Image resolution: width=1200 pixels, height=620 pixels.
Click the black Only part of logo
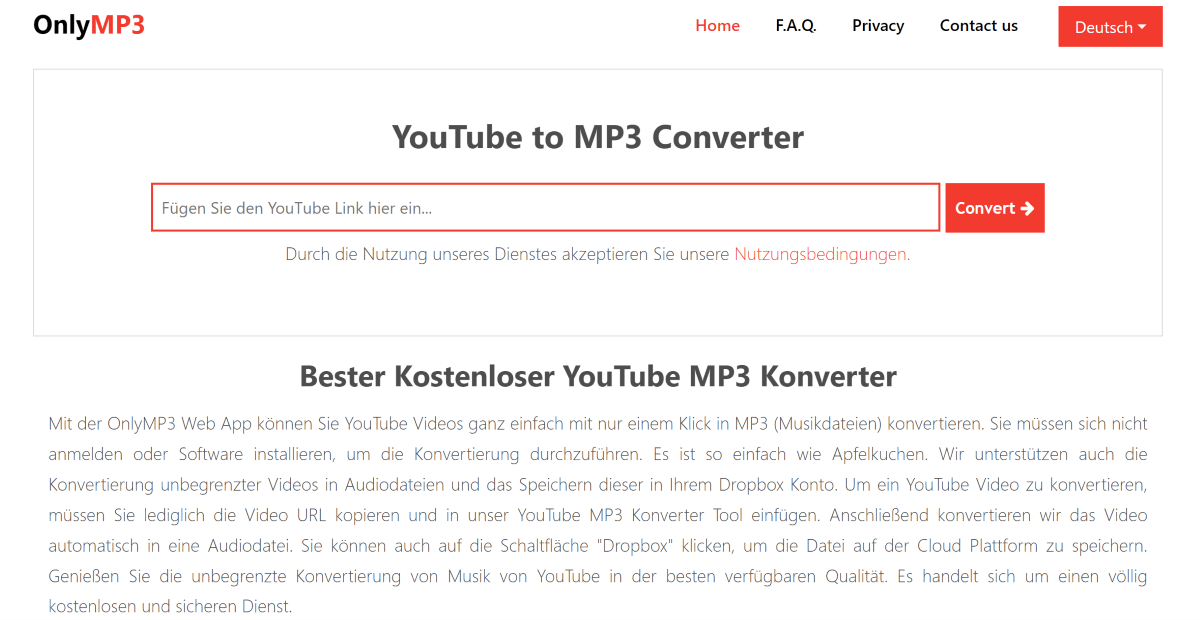[61, 25]
